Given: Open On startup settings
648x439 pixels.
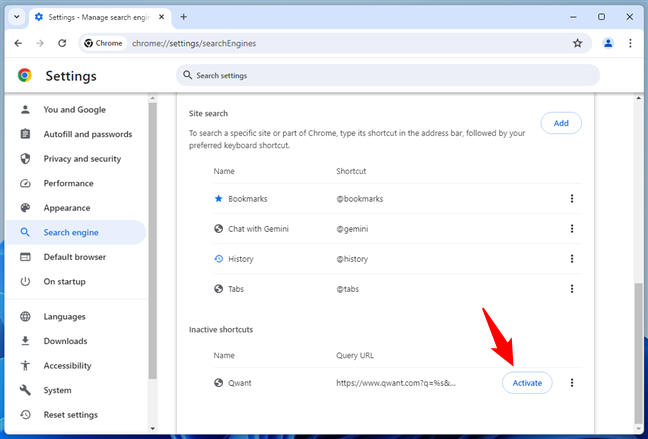Looking at the screenshot, I should [x=75, y=282].
